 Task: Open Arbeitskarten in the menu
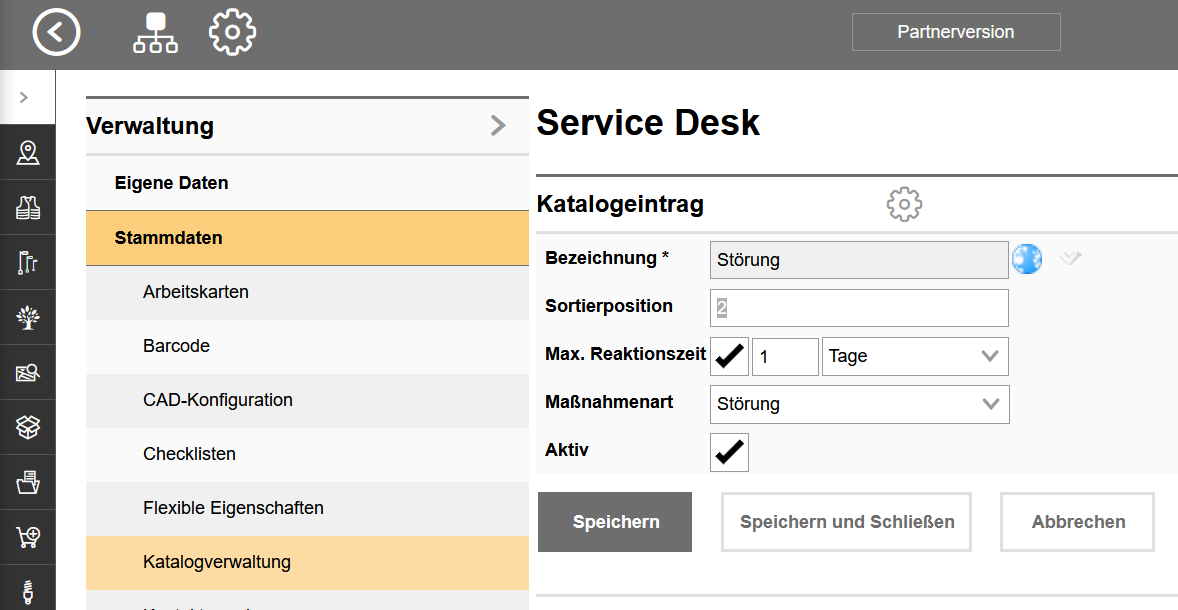(x=307, y=292)
